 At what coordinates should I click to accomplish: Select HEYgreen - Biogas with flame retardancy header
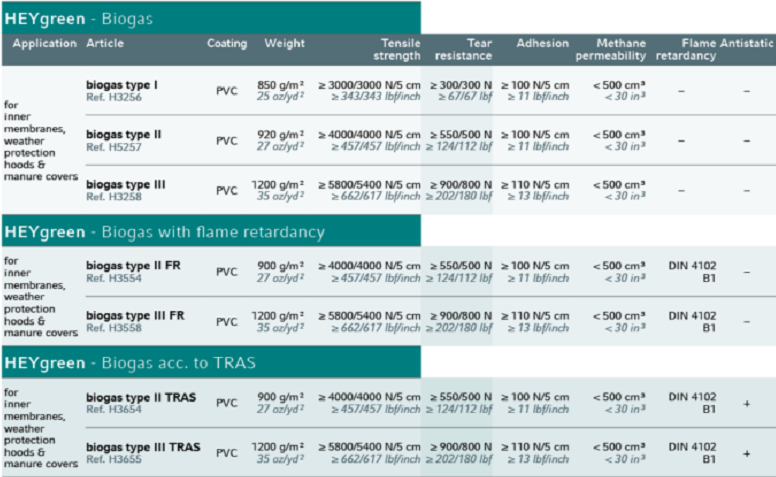(164, 232)
